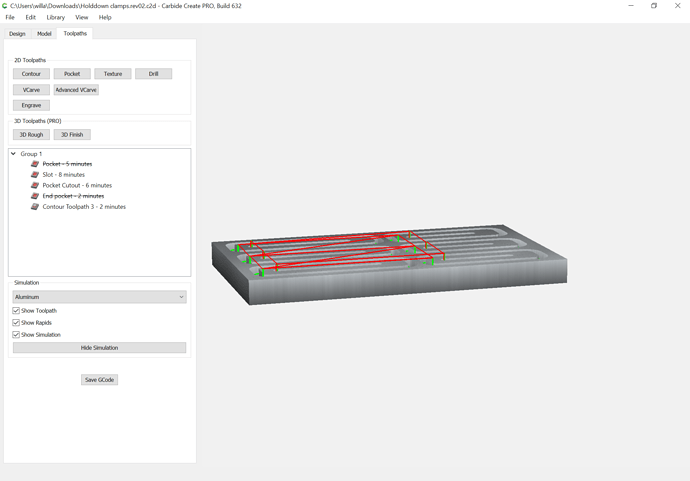The height and width of the screenshot is (481, 690).
Task: Click the Hide Simulation button
Action: [99, 348]
